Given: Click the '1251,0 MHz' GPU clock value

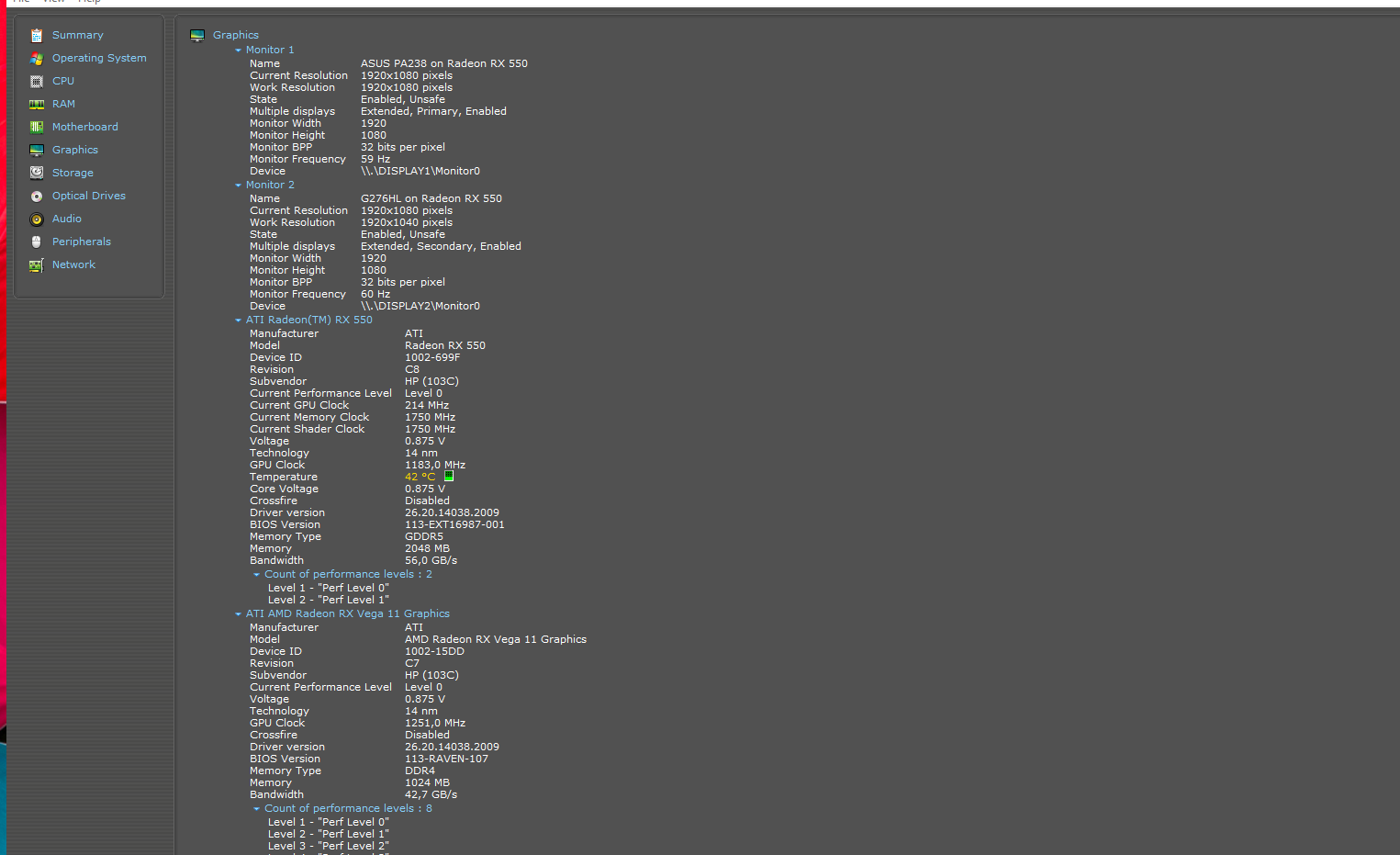Looking at the screenshot, I should (x=435, y=723).
